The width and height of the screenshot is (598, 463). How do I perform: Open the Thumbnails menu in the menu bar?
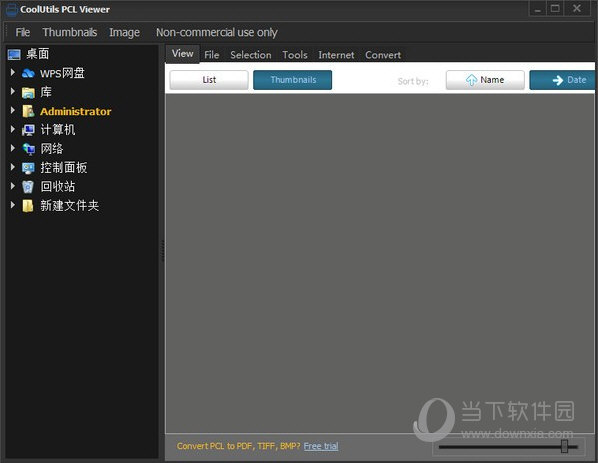pos(70,32)
